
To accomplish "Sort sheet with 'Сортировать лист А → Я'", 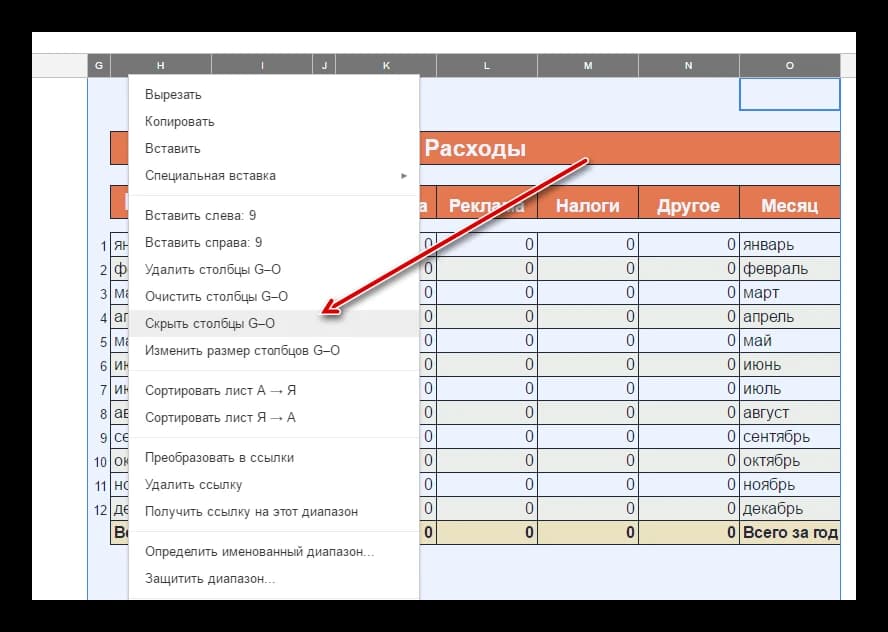I will point(220,390).
